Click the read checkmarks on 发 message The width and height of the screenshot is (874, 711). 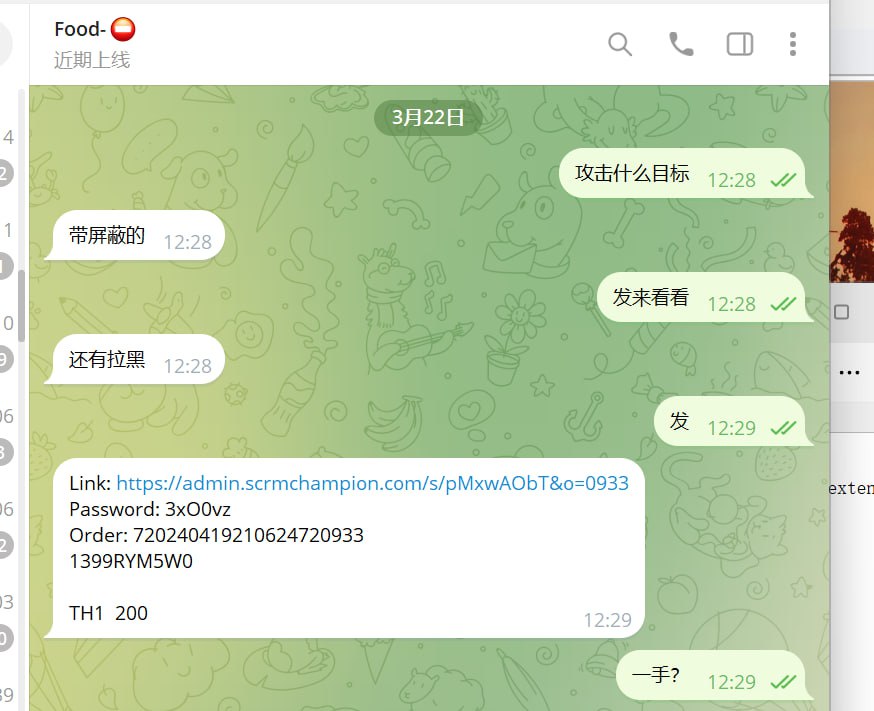point(783,428)
